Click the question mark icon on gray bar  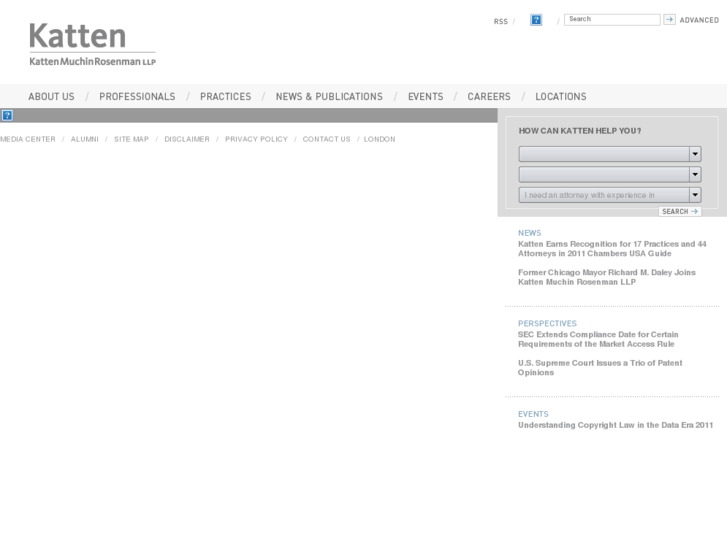coord(7,115)
